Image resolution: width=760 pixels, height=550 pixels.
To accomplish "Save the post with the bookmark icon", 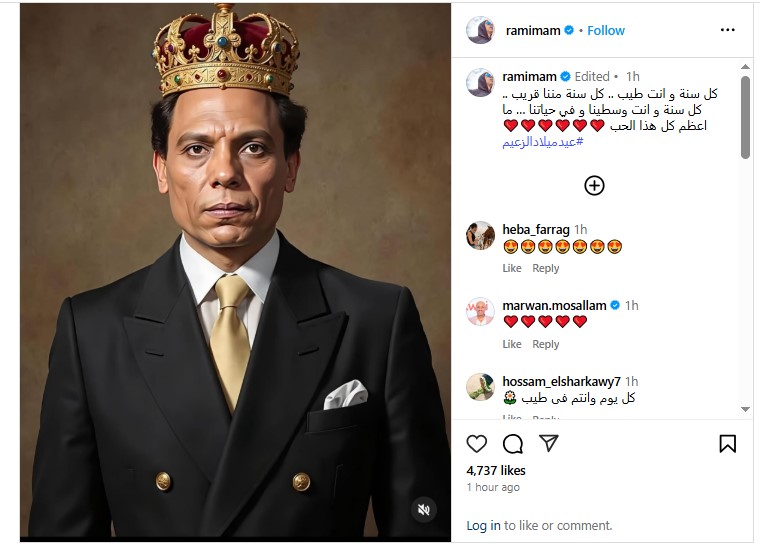I will (728, 443).
